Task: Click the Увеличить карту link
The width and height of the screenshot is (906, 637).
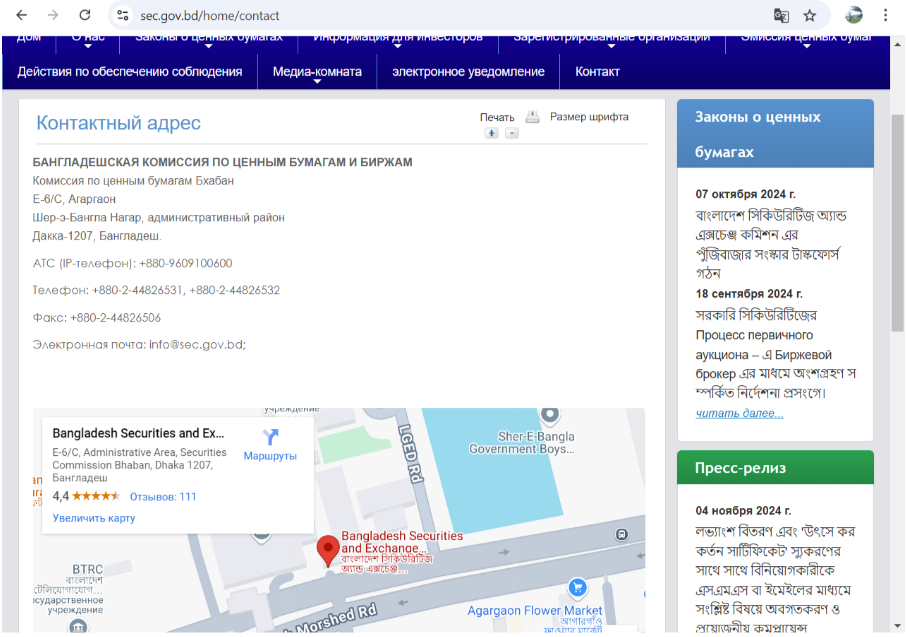Action: [x=94, y=518]
